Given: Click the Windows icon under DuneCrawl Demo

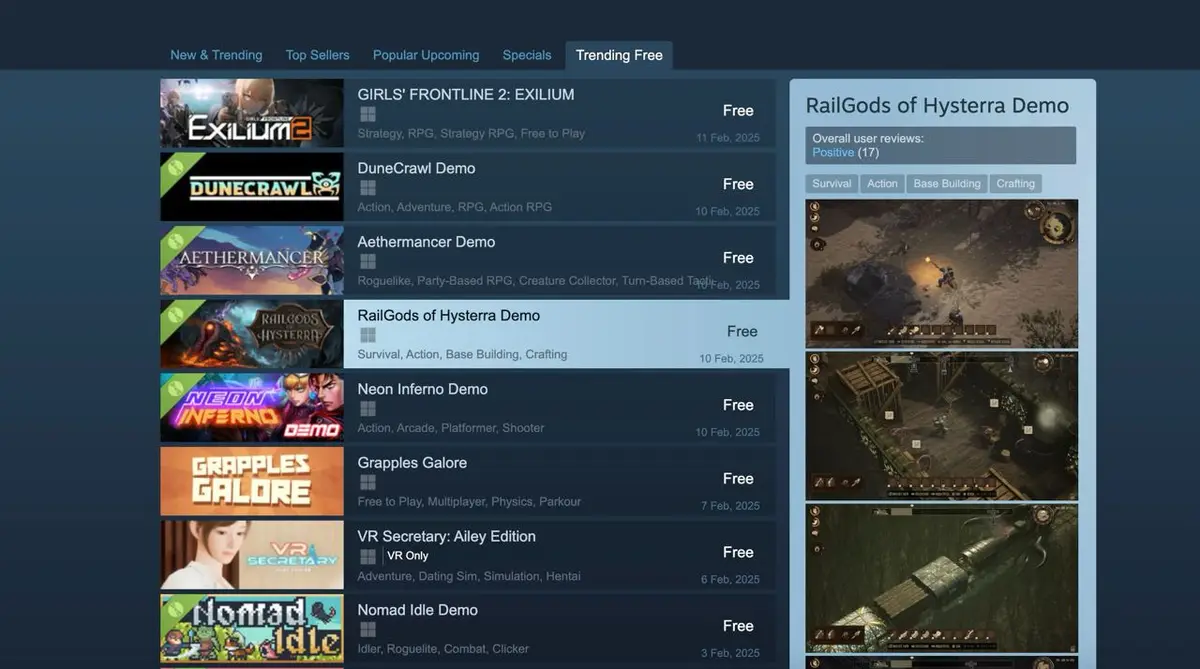Looking at the screenshot, I should (x=367, y=188).
